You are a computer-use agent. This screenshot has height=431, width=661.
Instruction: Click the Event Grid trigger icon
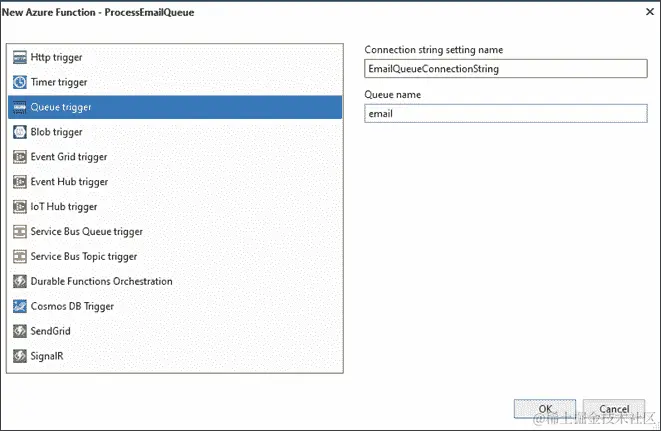(19, 157)
